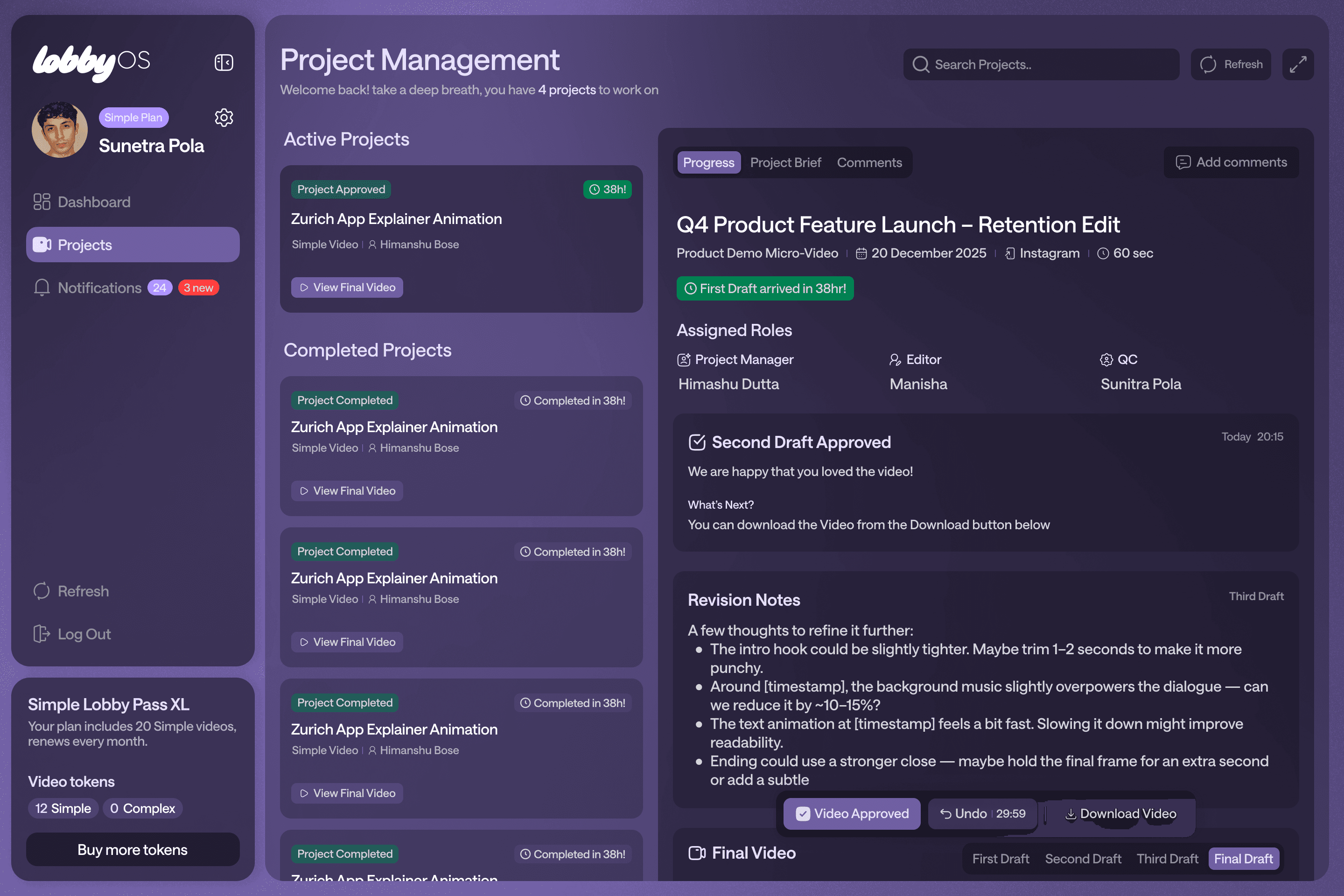
Task: Click the Final Video camera icon
Action: point(697,853)
